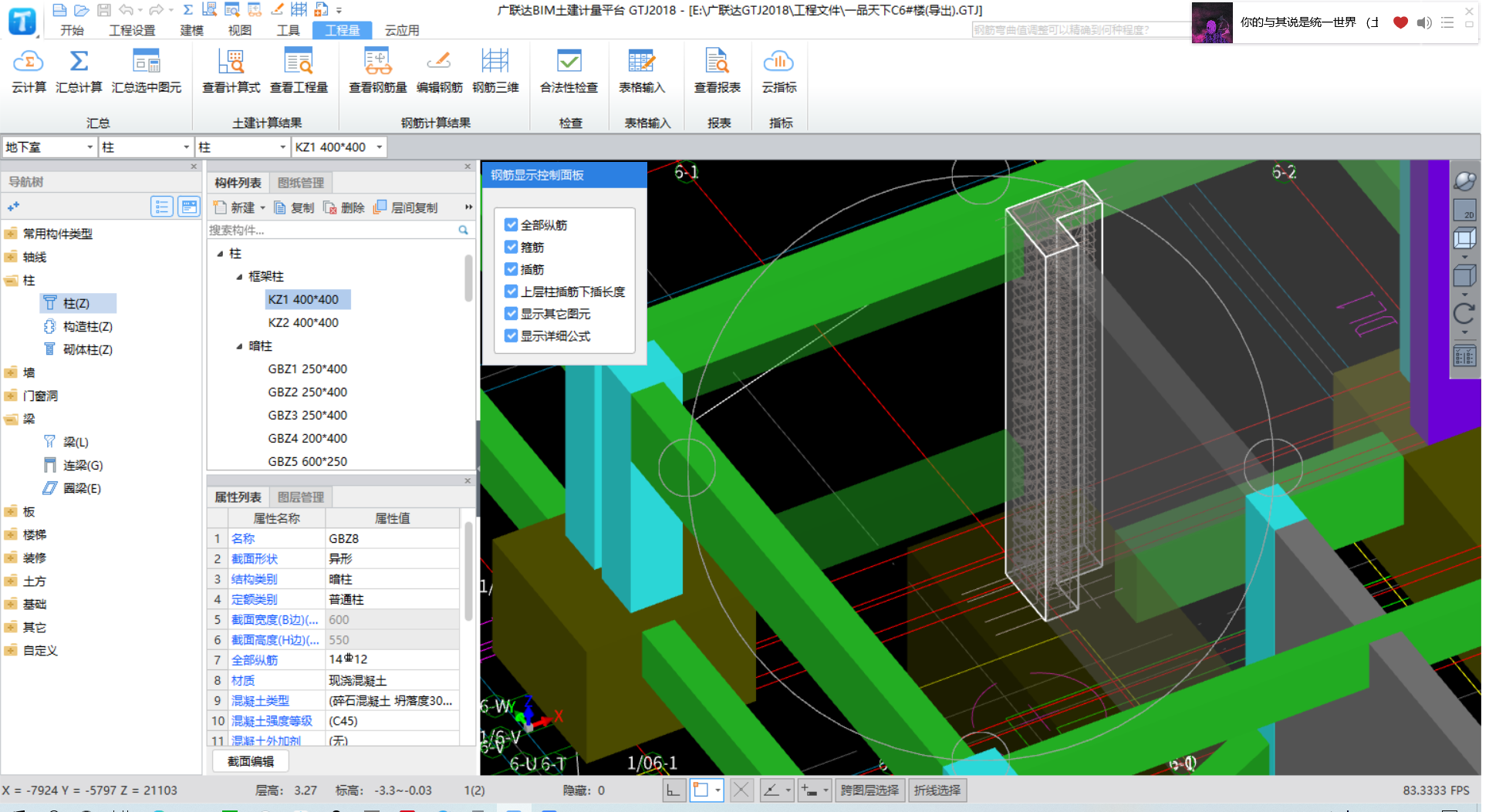
Task: Click the undo arrow icon
Action: point(126,10)
